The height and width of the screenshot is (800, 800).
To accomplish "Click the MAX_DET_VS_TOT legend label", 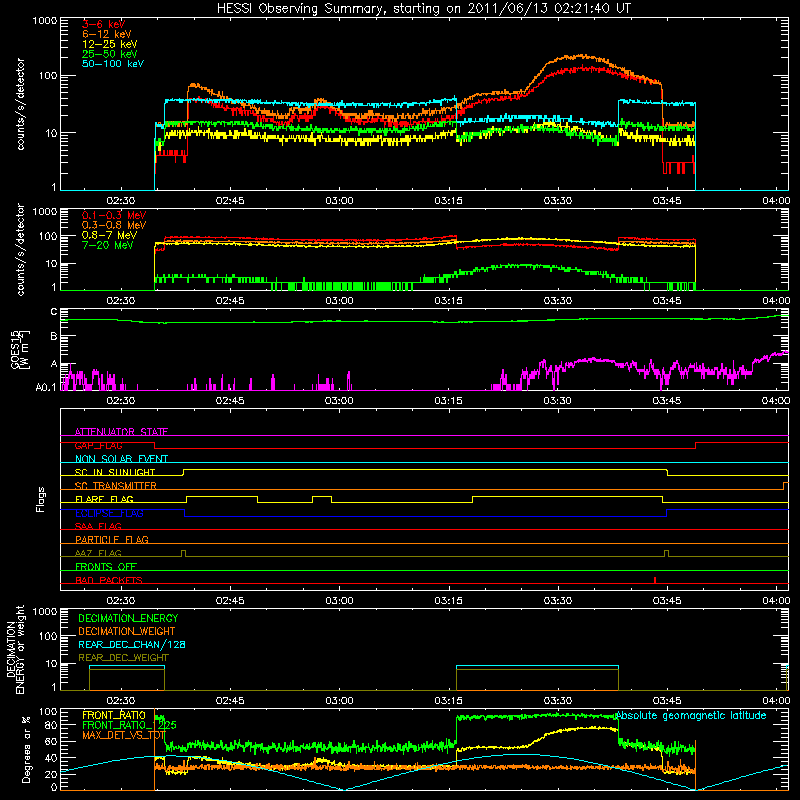I will [x=124, y=735].
